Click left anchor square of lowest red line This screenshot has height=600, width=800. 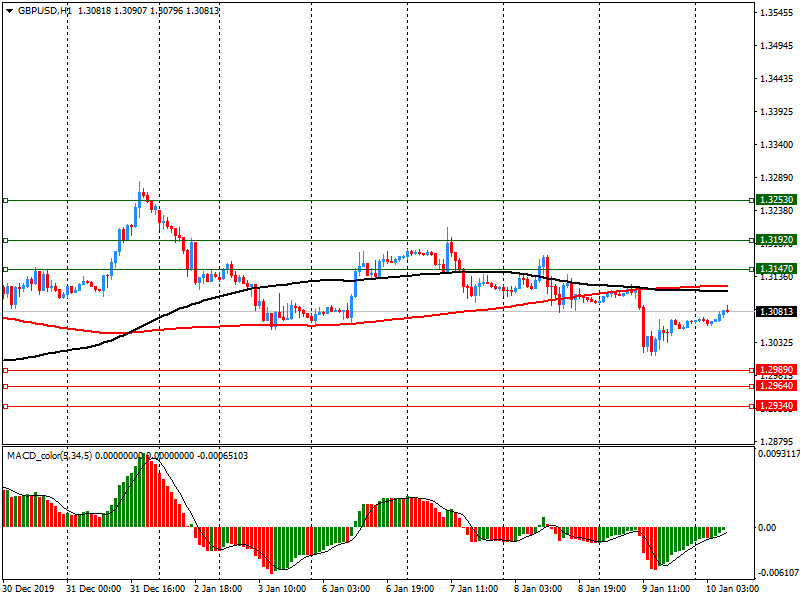point(5,406)
